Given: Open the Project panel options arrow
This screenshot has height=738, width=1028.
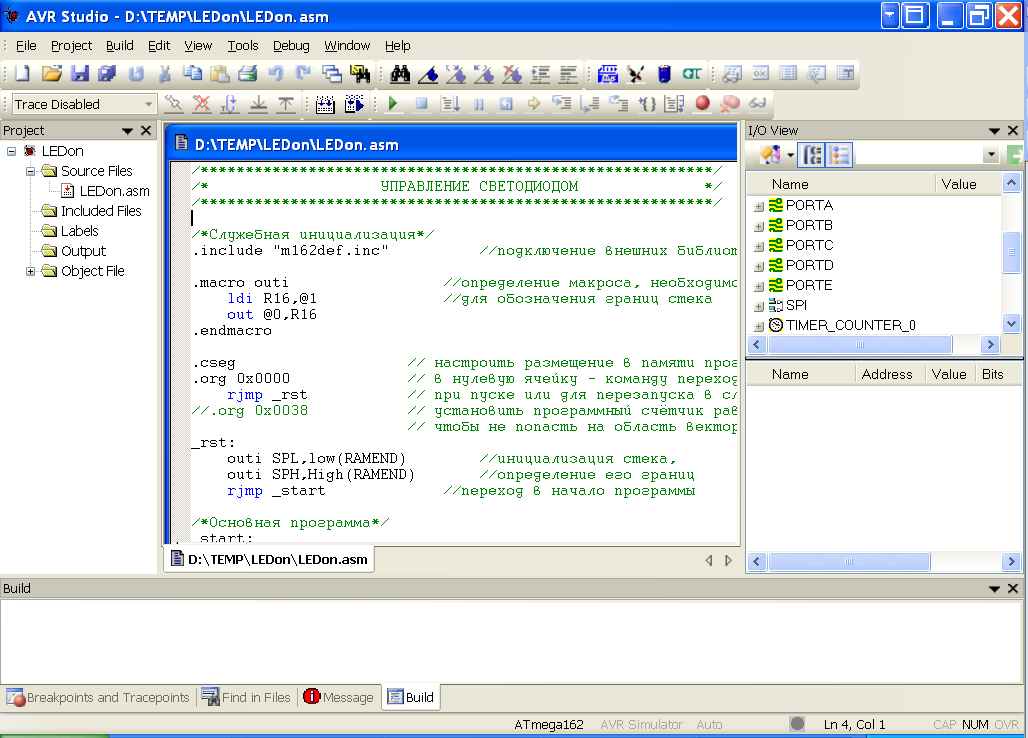Looking at the screenshot, I should 127,131.
